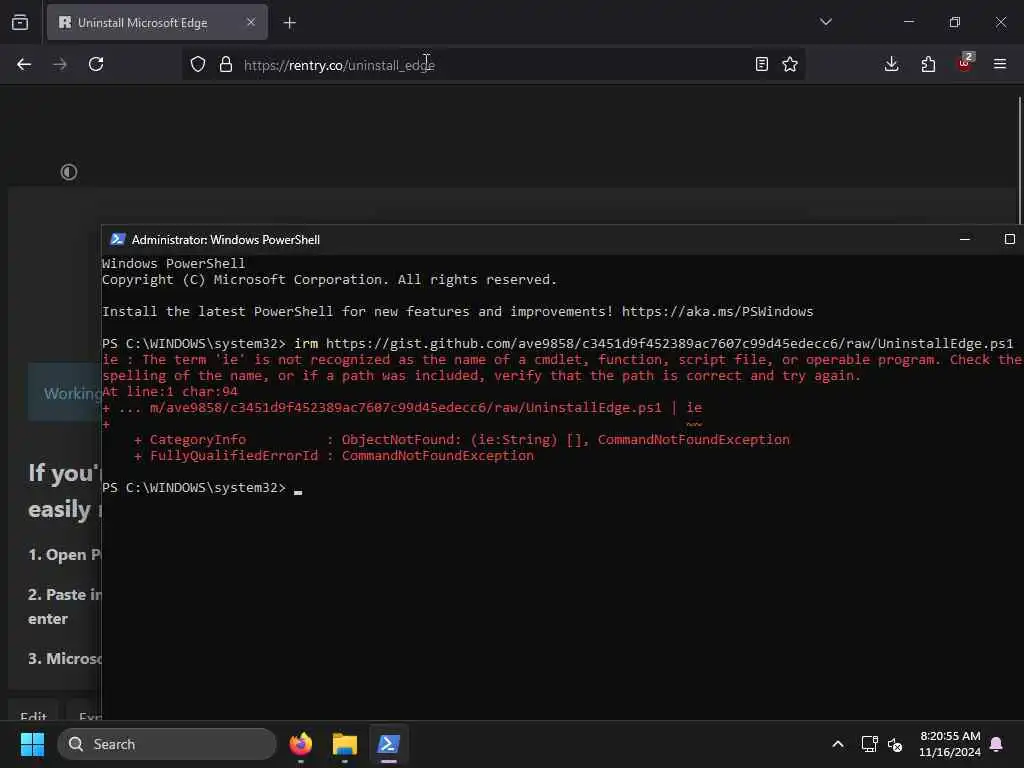Open the tracking protection shield

click(198, 64)
